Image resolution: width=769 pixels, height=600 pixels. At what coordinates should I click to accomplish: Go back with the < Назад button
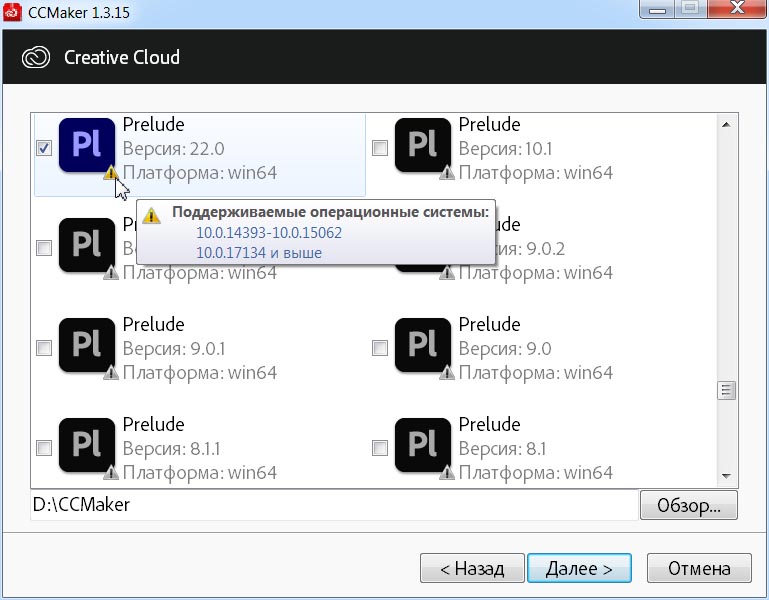[x=472, y=569]
